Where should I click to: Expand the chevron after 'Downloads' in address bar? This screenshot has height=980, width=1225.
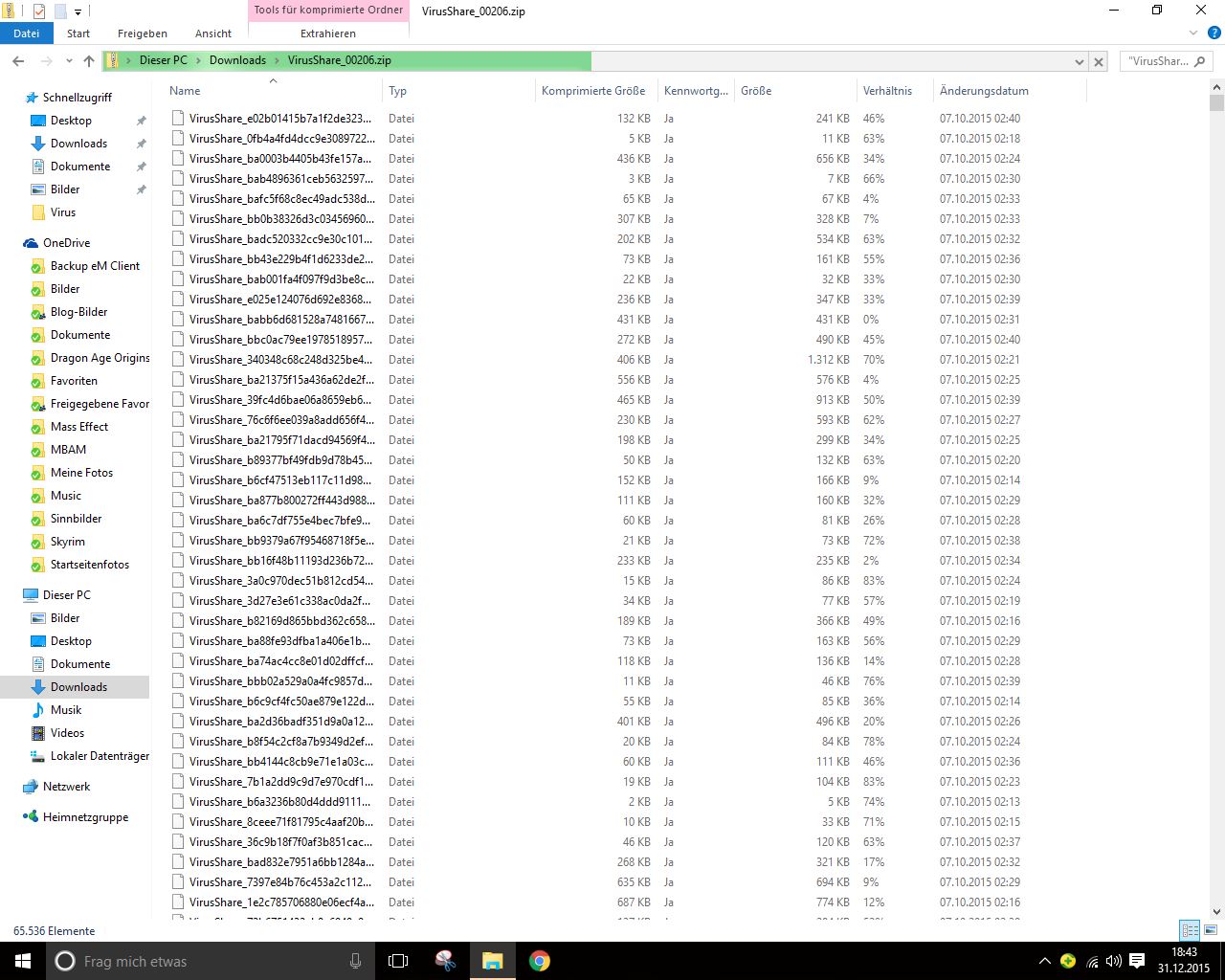pyautogui.click(x=278, y=60)
